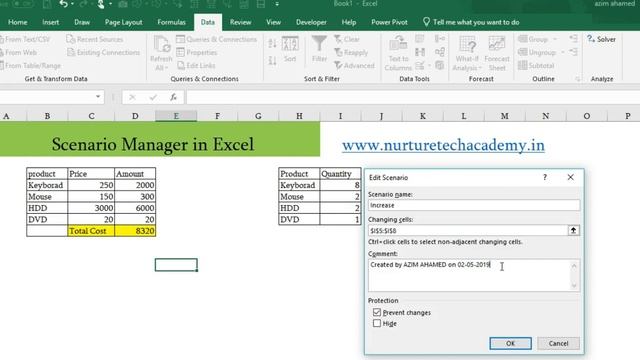This screenshot has height=360, width=640.
Task: Click the Remove Duplicates icon
Action: pyautogui.click(x=420, y=52)
